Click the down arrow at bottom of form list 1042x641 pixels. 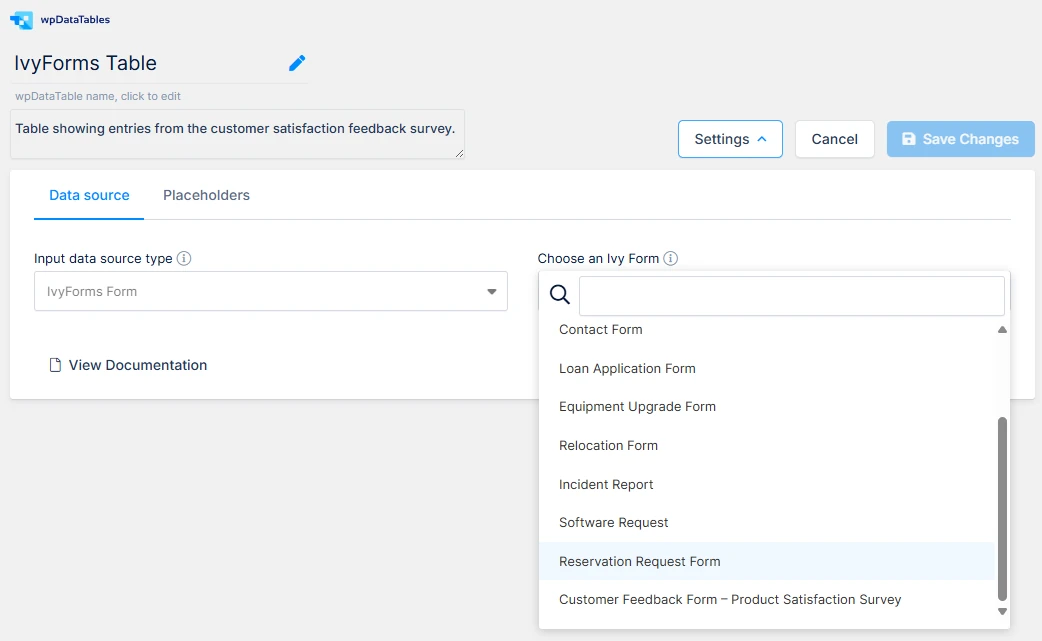point(1002,611)
